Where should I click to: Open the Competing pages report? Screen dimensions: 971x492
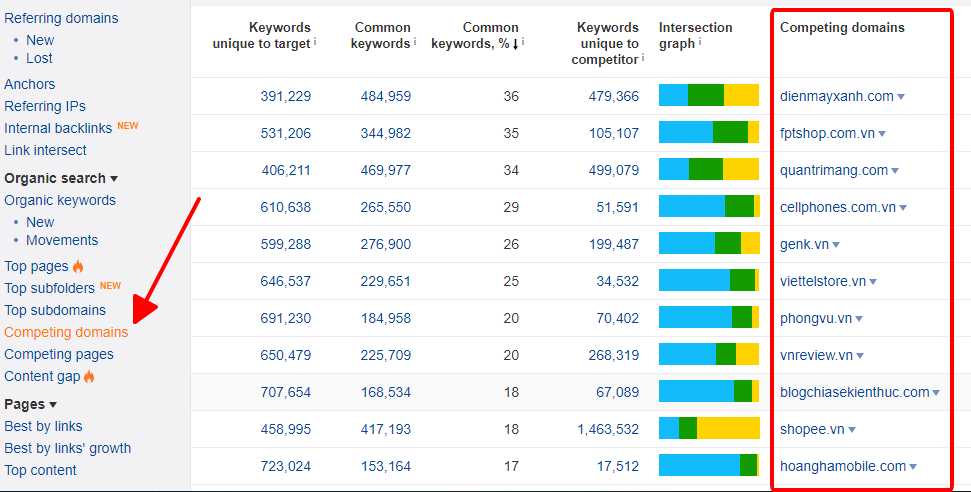coord(59,354)
